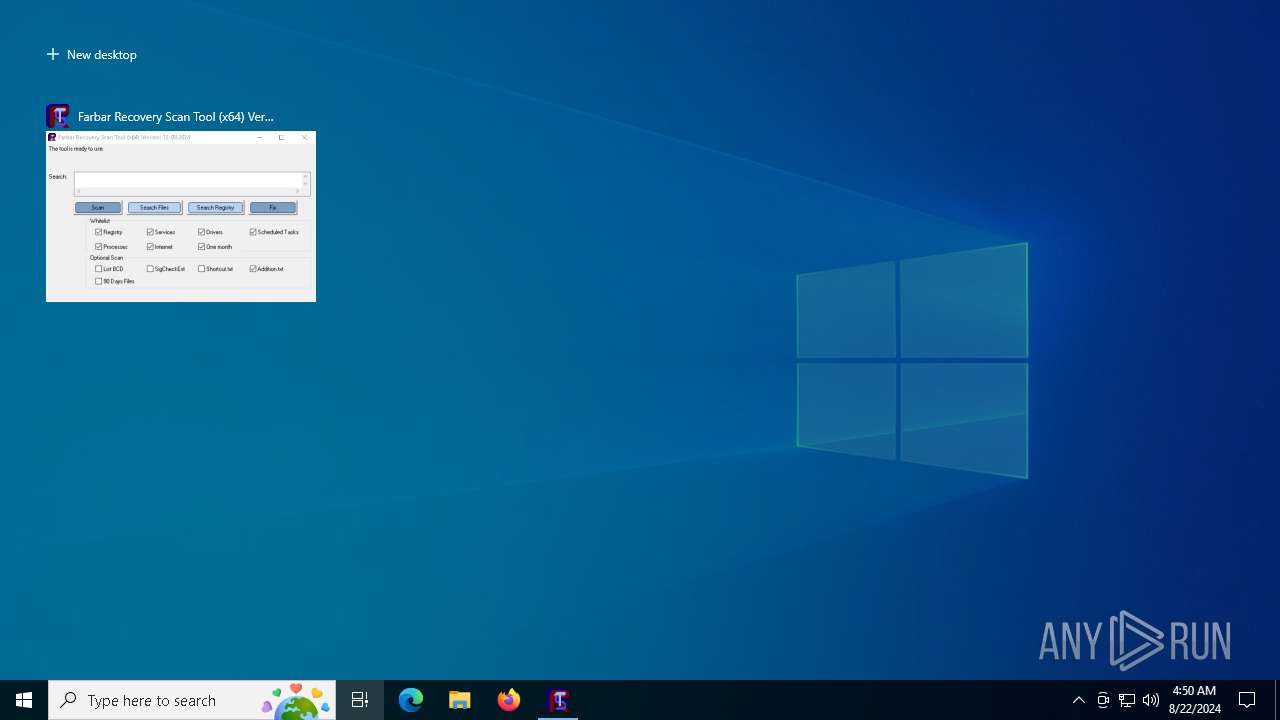Open the Windows Start menu
The width and height of the screenshot is (1280, 720).
pos(24,700)
